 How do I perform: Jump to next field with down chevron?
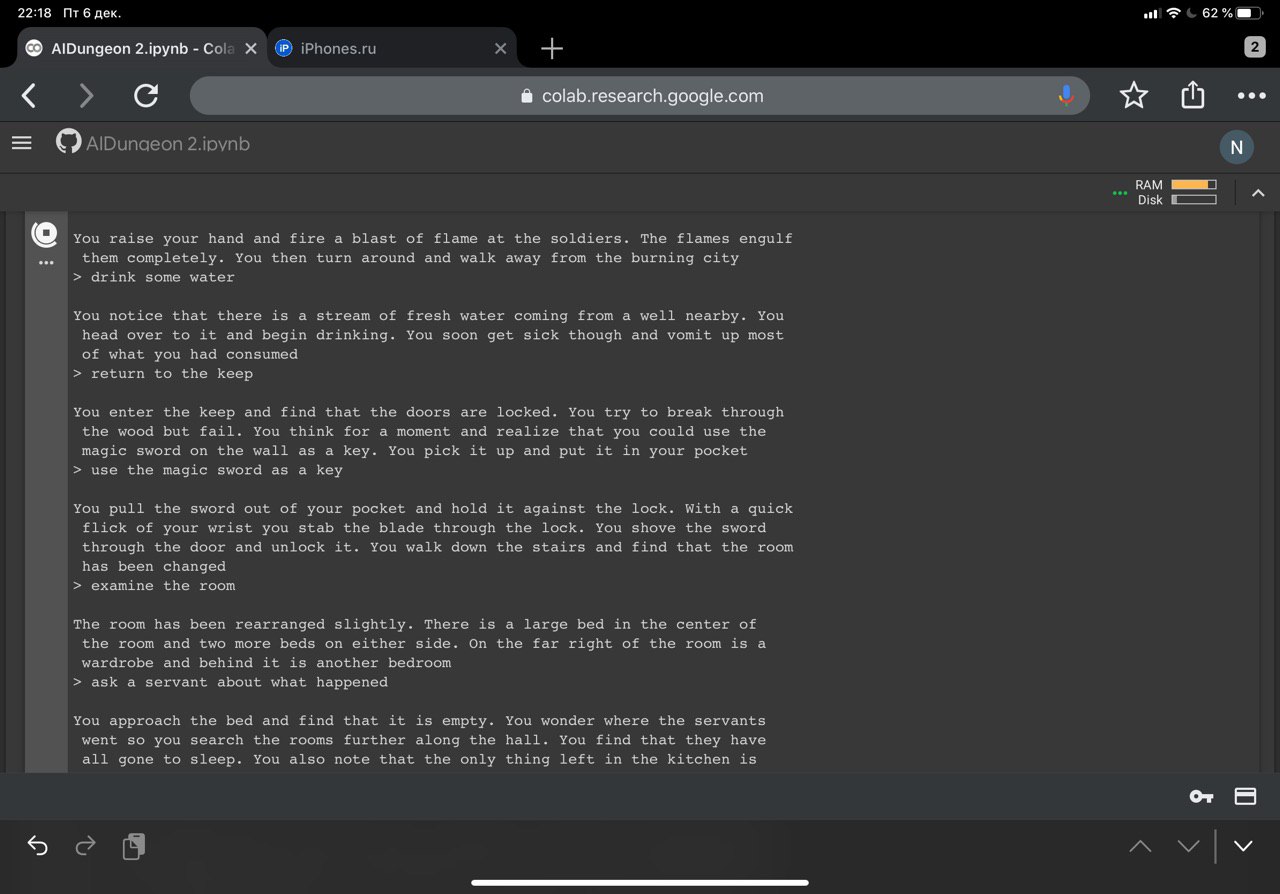(x=1188, y=846)
